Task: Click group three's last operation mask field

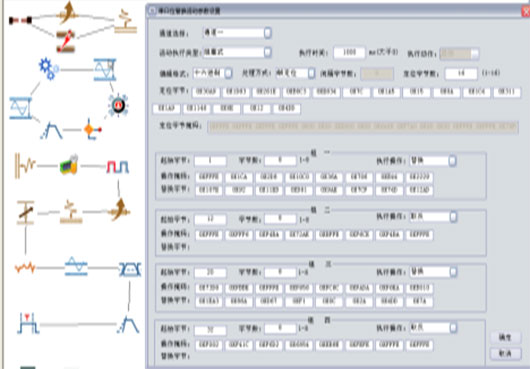Action: tap(419, 288)
